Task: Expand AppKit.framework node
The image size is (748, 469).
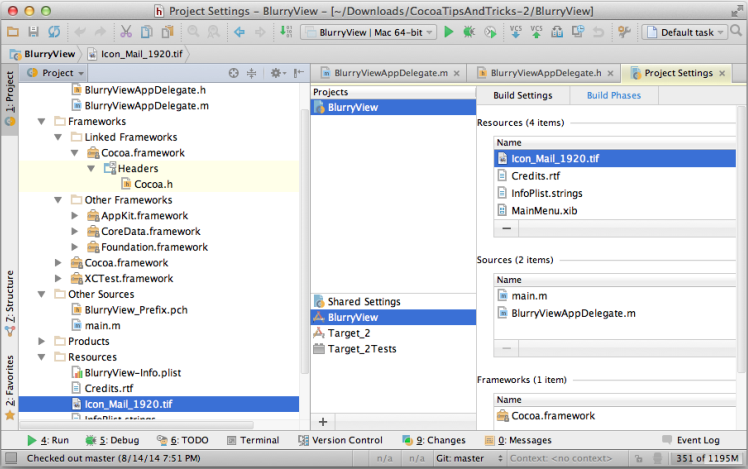Action: tap(74, 216)
